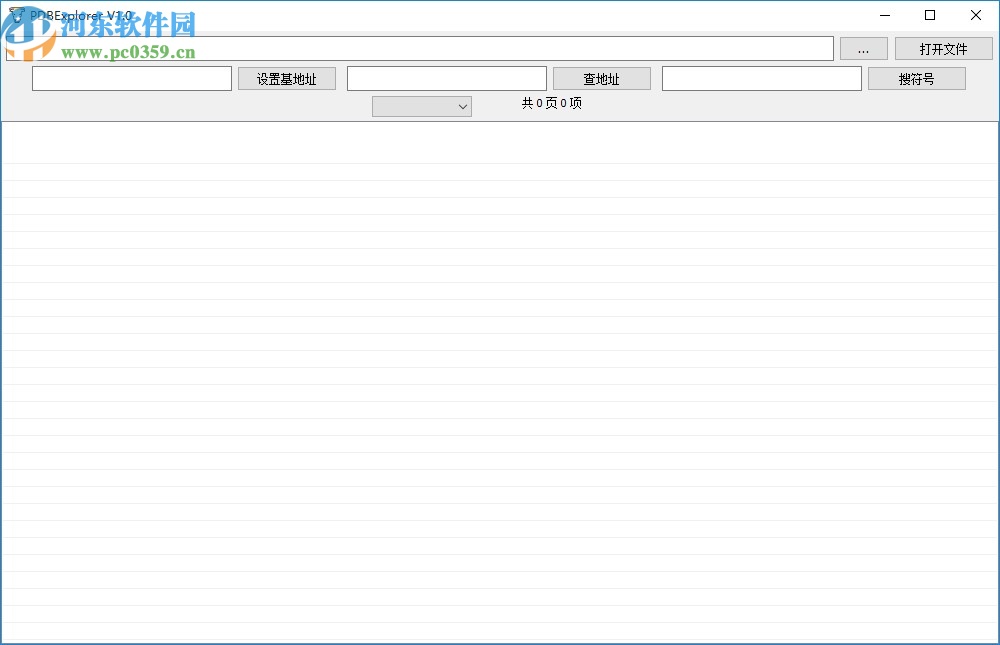The width and height of the screenshot is (1000, 645).
Task: Focus the base address input box
Action: (x=131, y=78)
